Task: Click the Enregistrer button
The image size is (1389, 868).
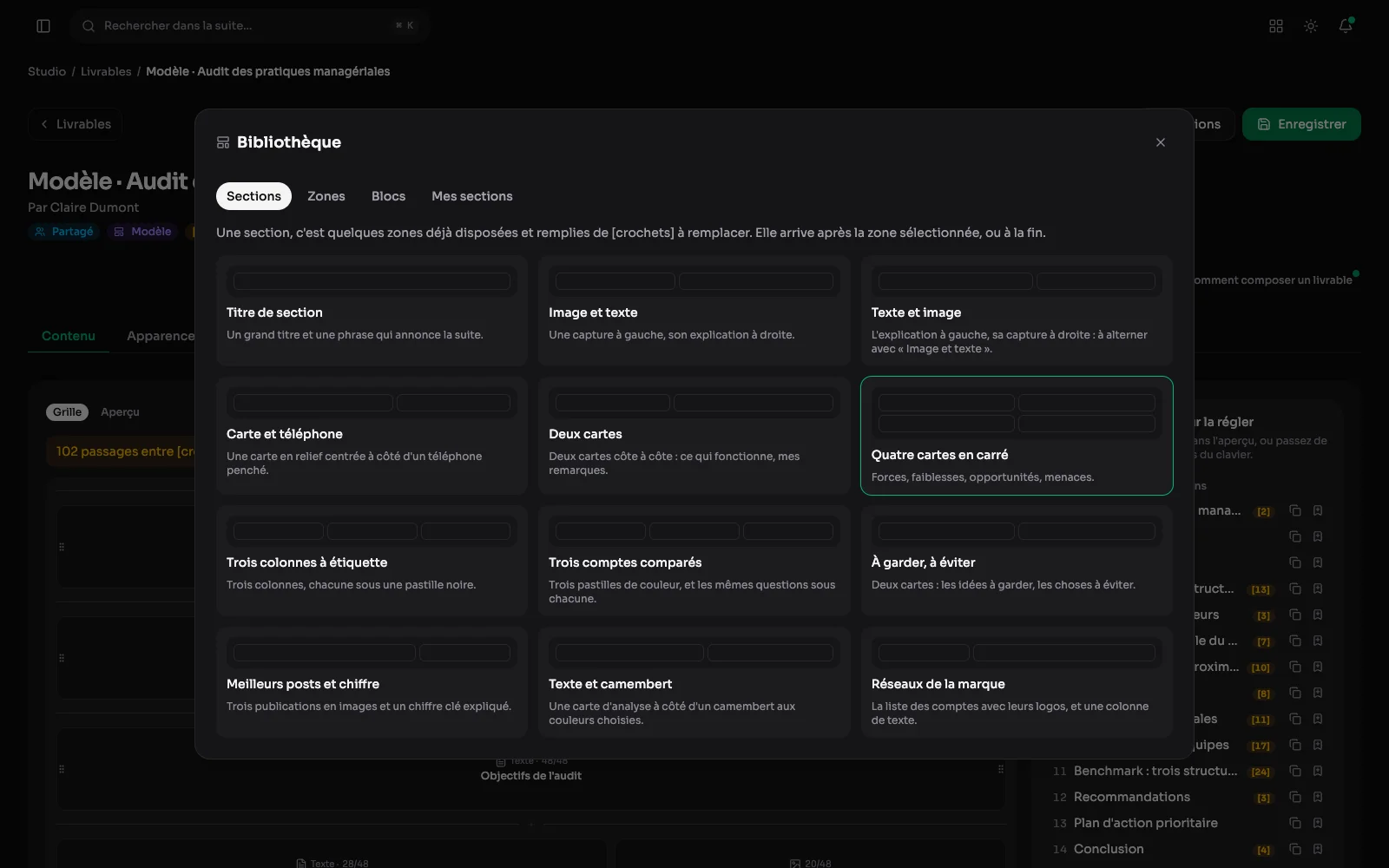Action: point(1301,124)
